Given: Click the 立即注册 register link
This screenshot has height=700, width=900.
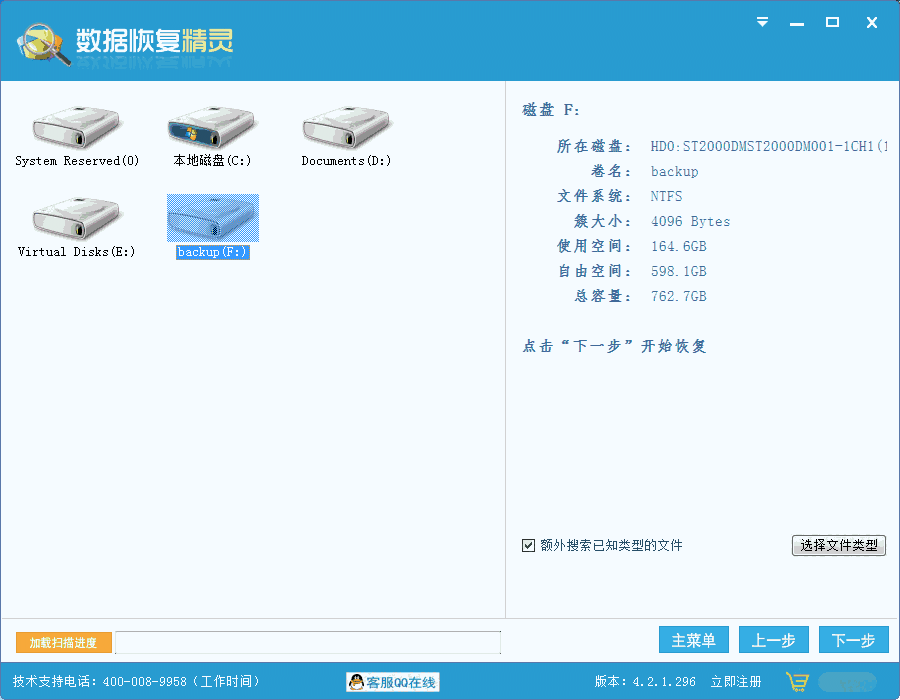Looking at the screenshot, I should [x=736, y=682].
